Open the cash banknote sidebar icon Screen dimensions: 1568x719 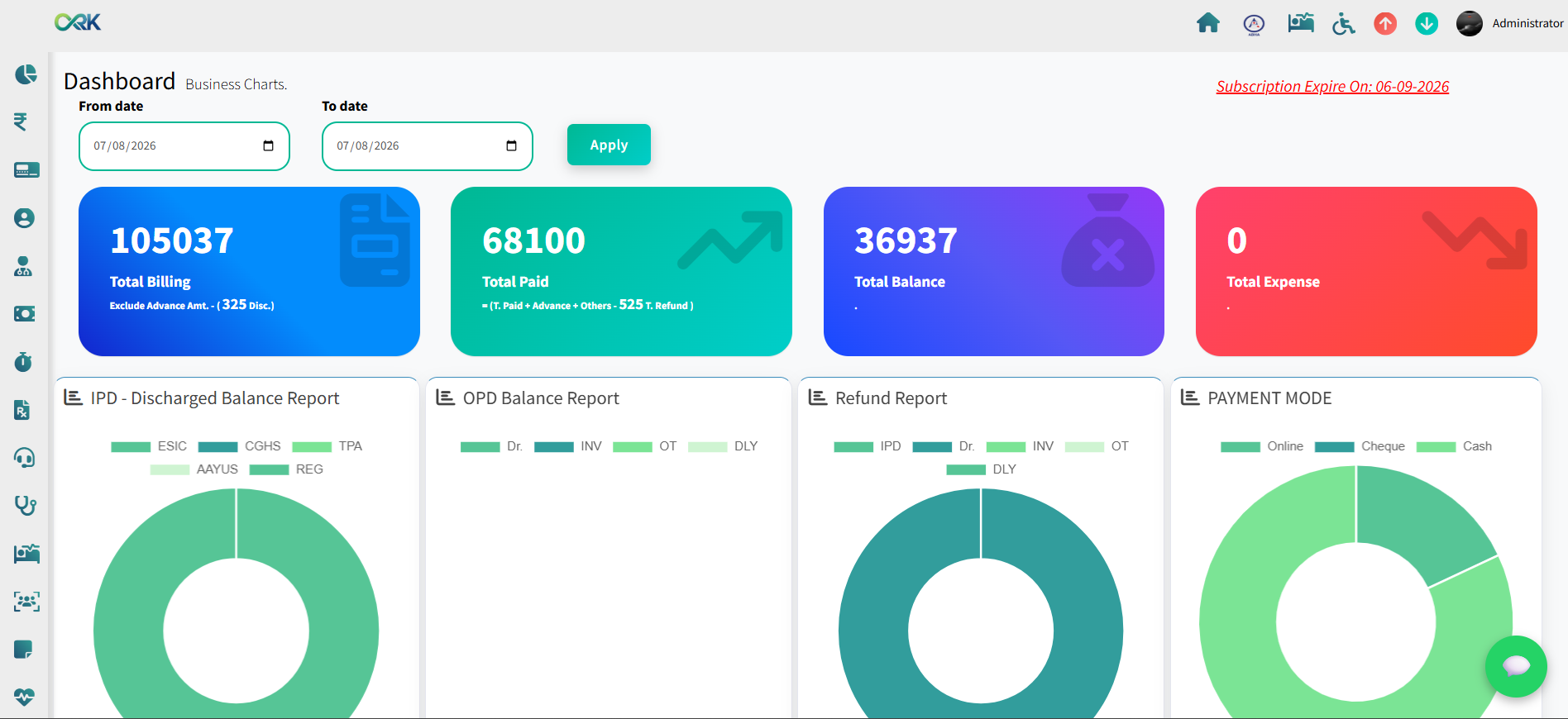(x=25, y=314)
